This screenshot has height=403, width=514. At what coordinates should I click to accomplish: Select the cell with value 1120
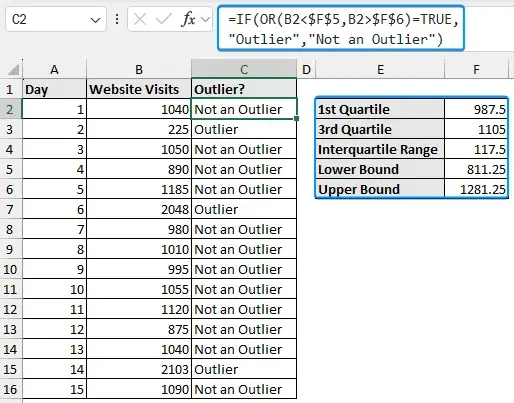pyautogui.click(x=139, y=309)
